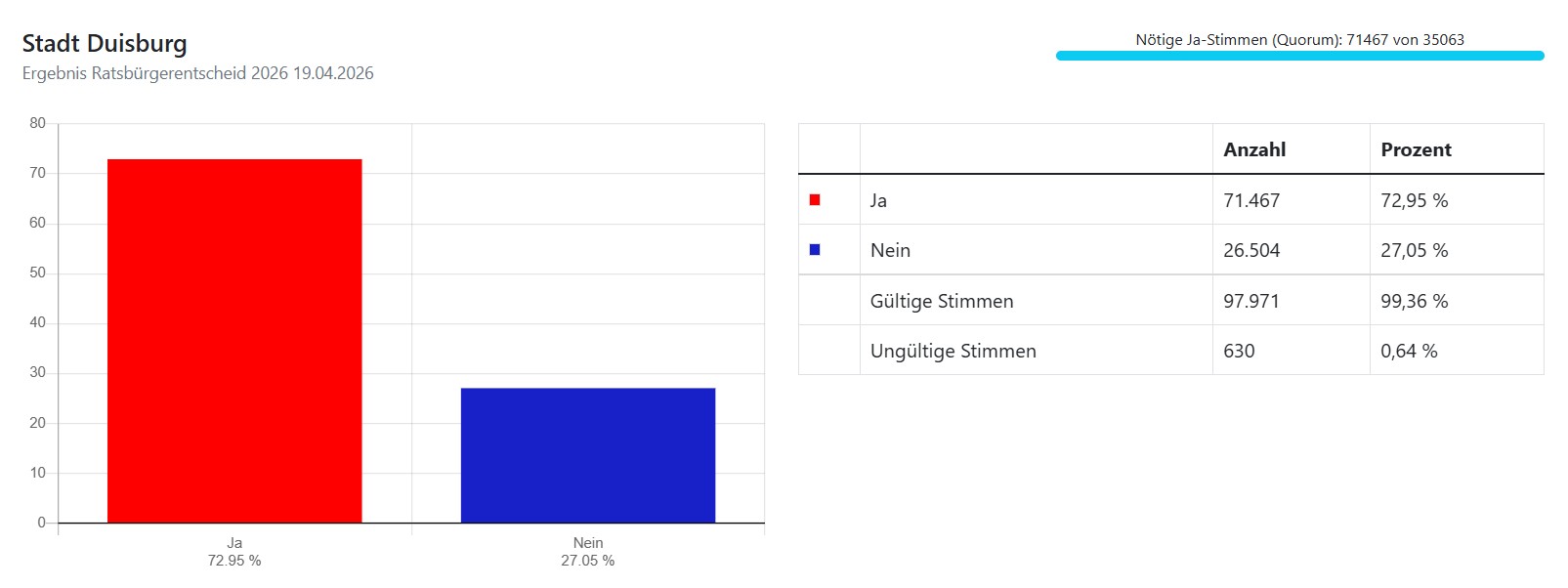Click the blue Nein bar in chart
The height and width of the screenshot is (588, 1568).
pos(588,455)
